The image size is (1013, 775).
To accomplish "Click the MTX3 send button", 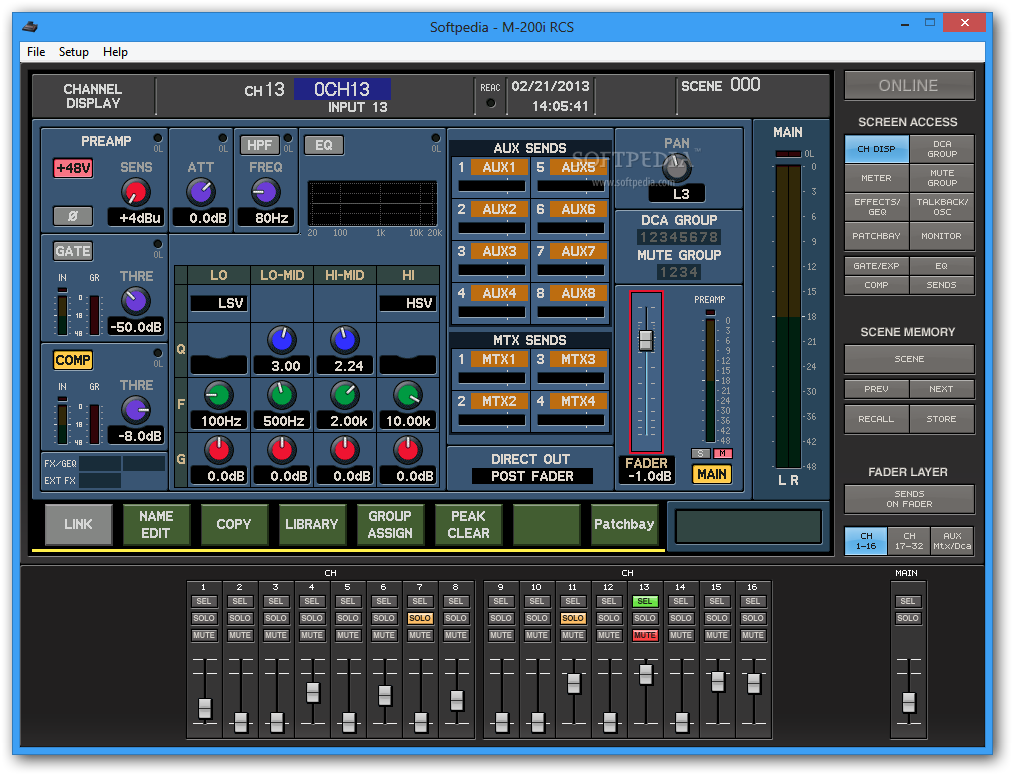I will (x=578, y=359).
